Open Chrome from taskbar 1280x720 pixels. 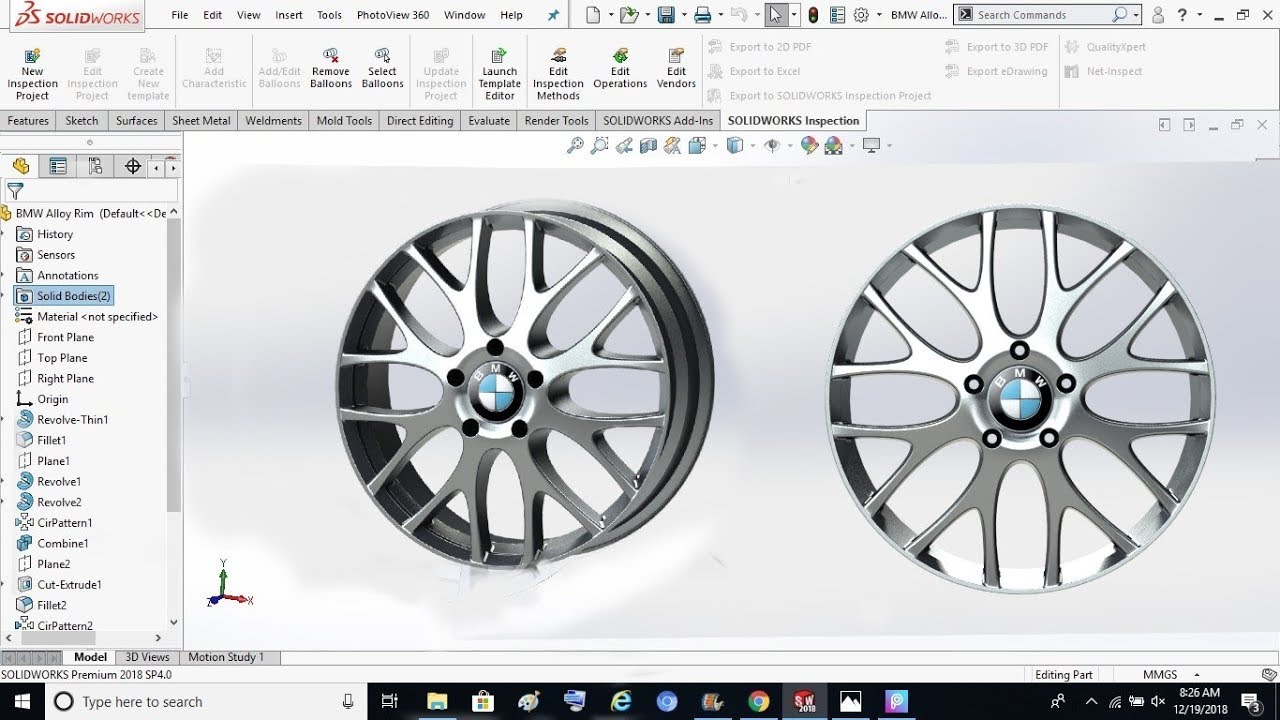tap(759, 702)
